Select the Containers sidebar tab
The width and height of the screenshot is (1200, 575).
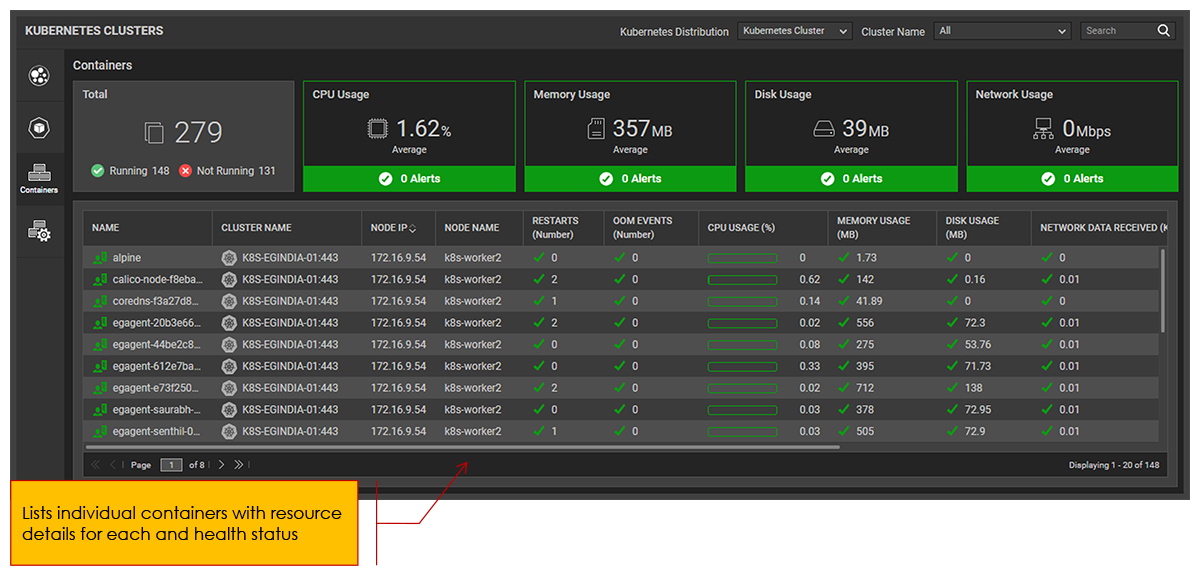tap(39, 178)
